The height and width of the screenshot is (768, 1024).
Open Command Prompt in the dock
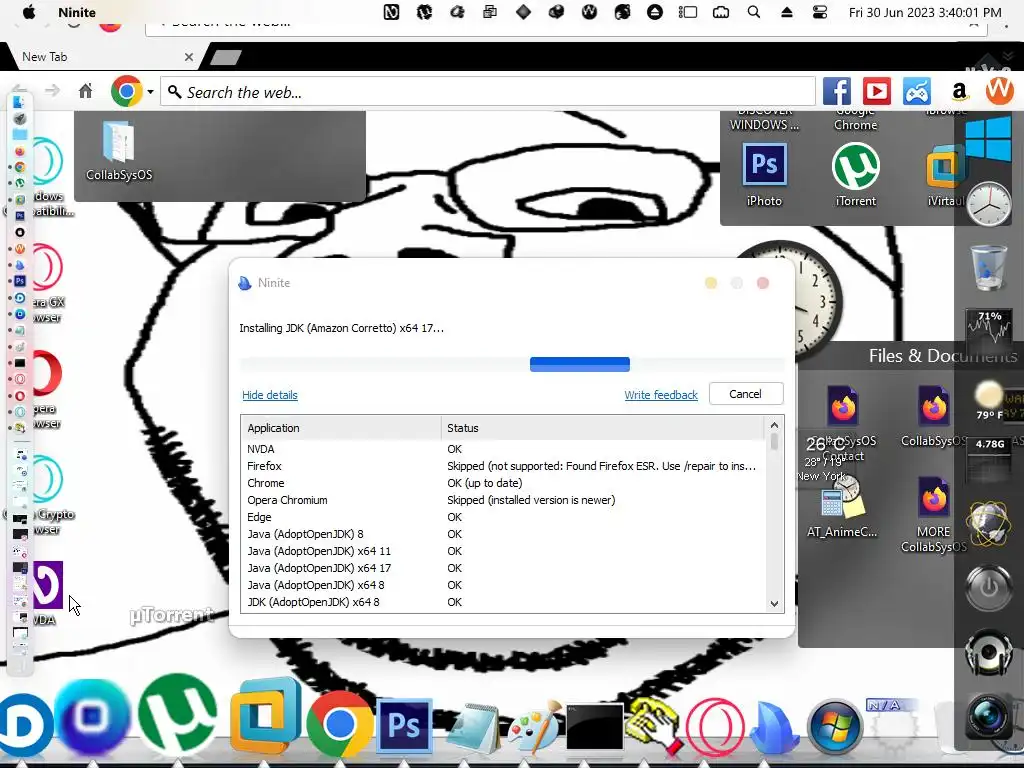coord(594,726)
